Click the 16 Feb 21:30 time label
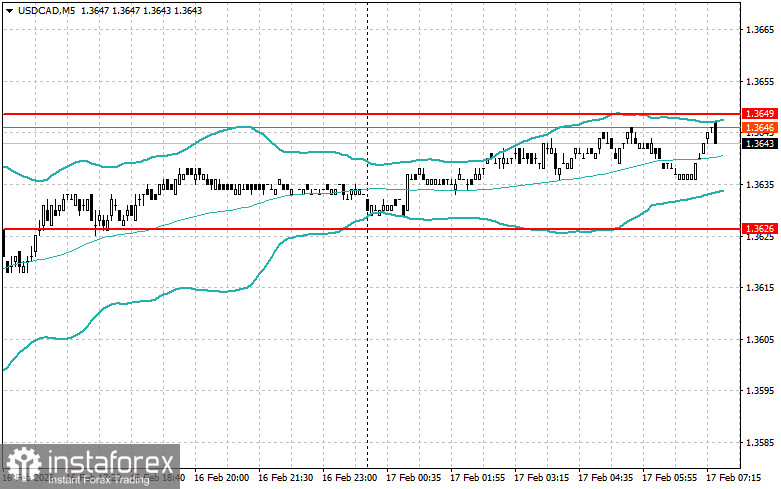The image size is (781, 489). point(286,478)
